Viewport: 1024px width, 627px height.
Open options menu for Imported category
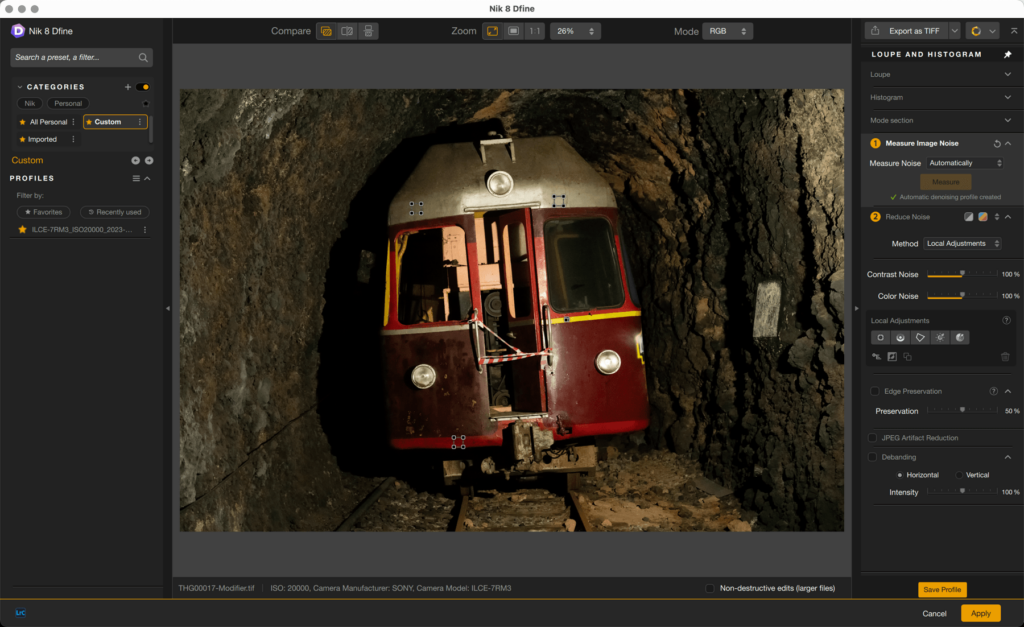[x=73, y=139]
